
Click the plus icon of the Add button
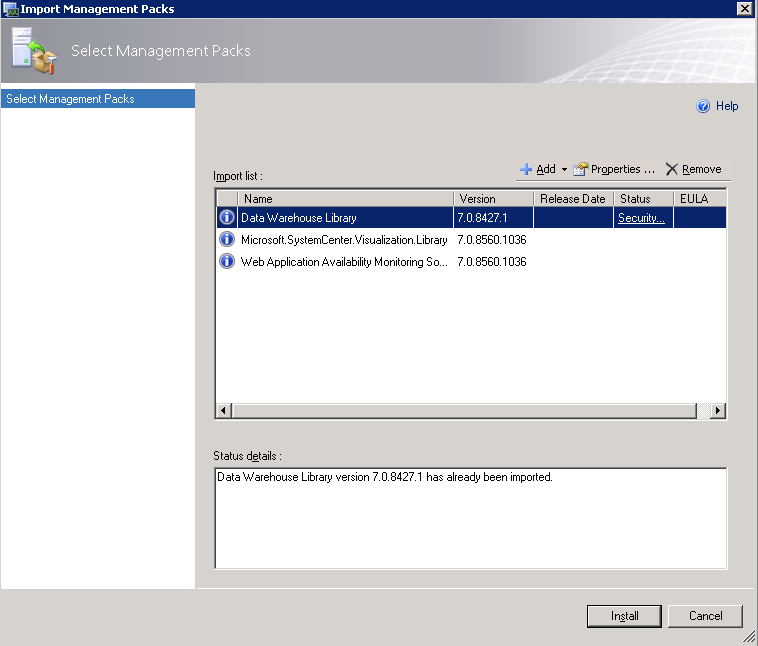525,169
